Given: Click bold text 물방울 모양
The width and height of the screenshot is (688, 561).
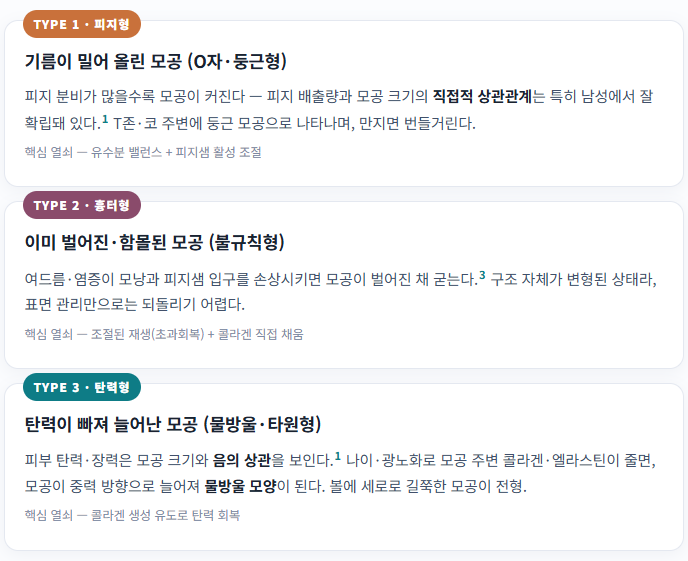Looking at the screenshot, I should 240,486.
